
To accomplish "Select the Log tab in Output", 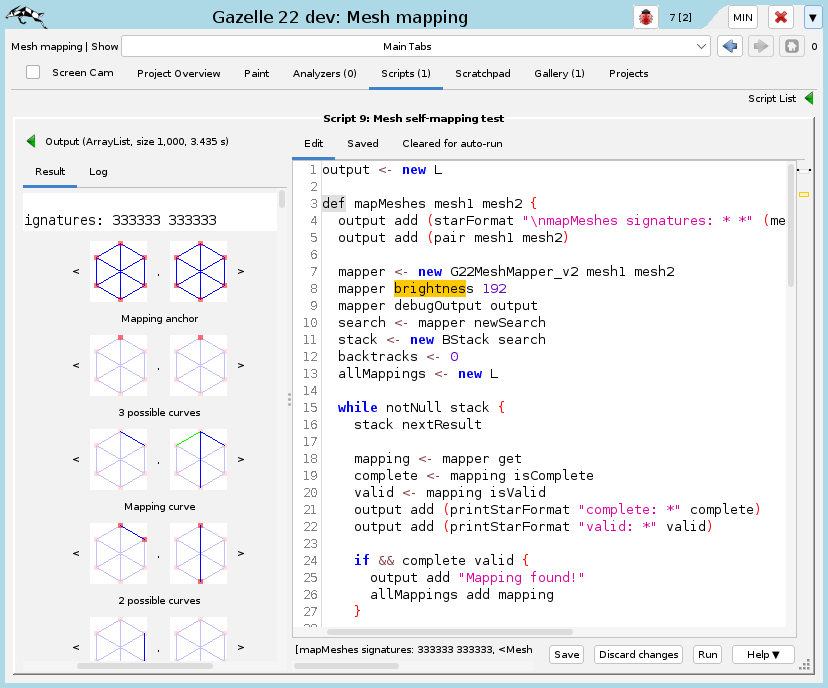I will (x=98, y=172).
